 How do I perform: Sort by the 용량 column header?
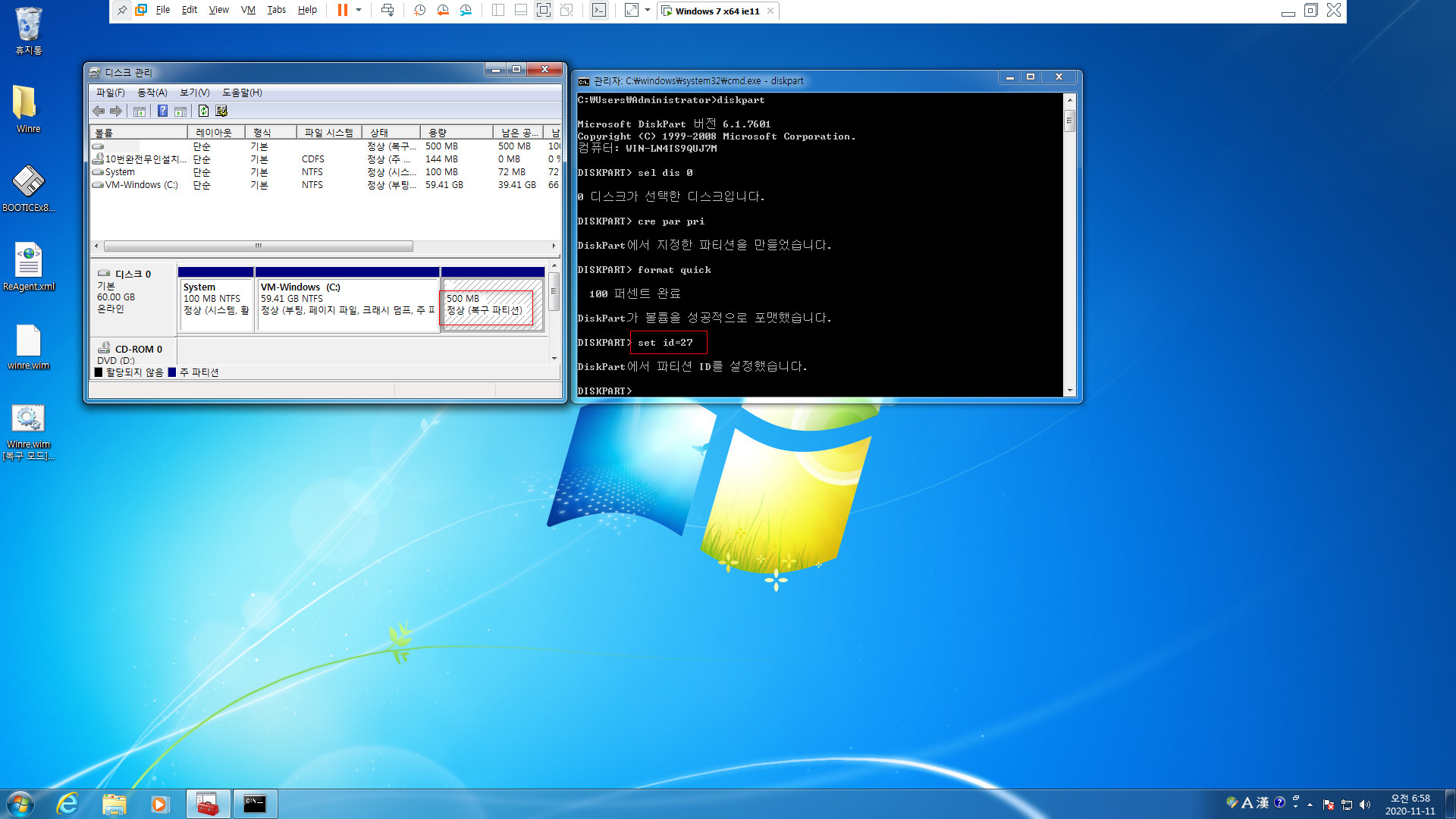(456, 133)
